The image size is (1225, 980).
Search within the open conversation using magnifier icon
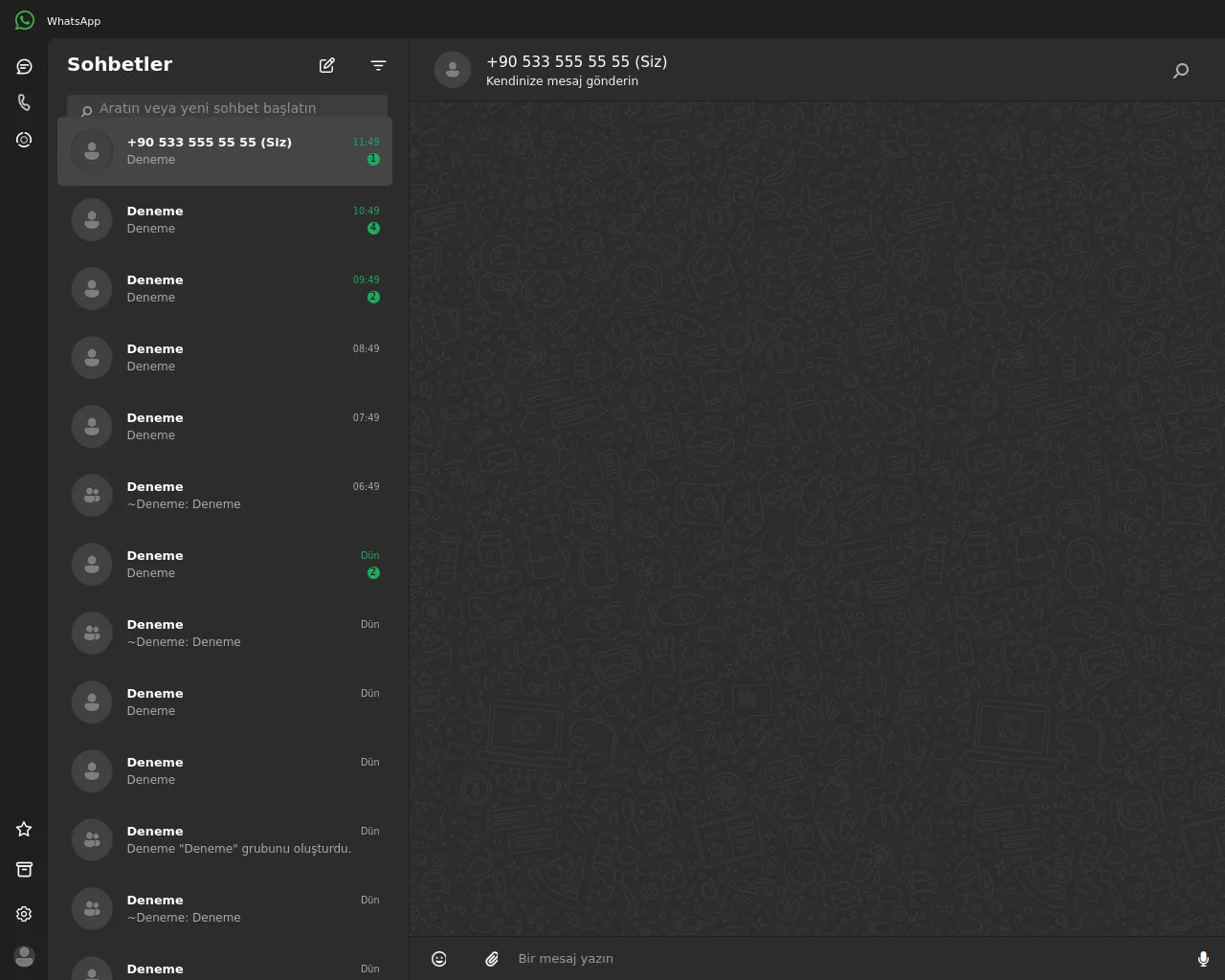point(1181,70)
